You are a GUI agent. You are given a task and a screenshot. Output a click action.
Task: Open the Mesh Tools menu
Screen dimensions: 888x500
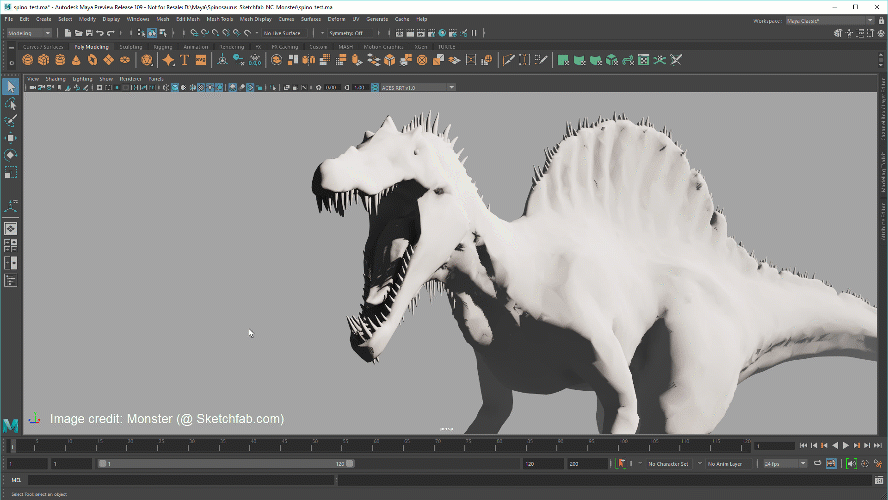pyautogui.click(x=219, y=19)
